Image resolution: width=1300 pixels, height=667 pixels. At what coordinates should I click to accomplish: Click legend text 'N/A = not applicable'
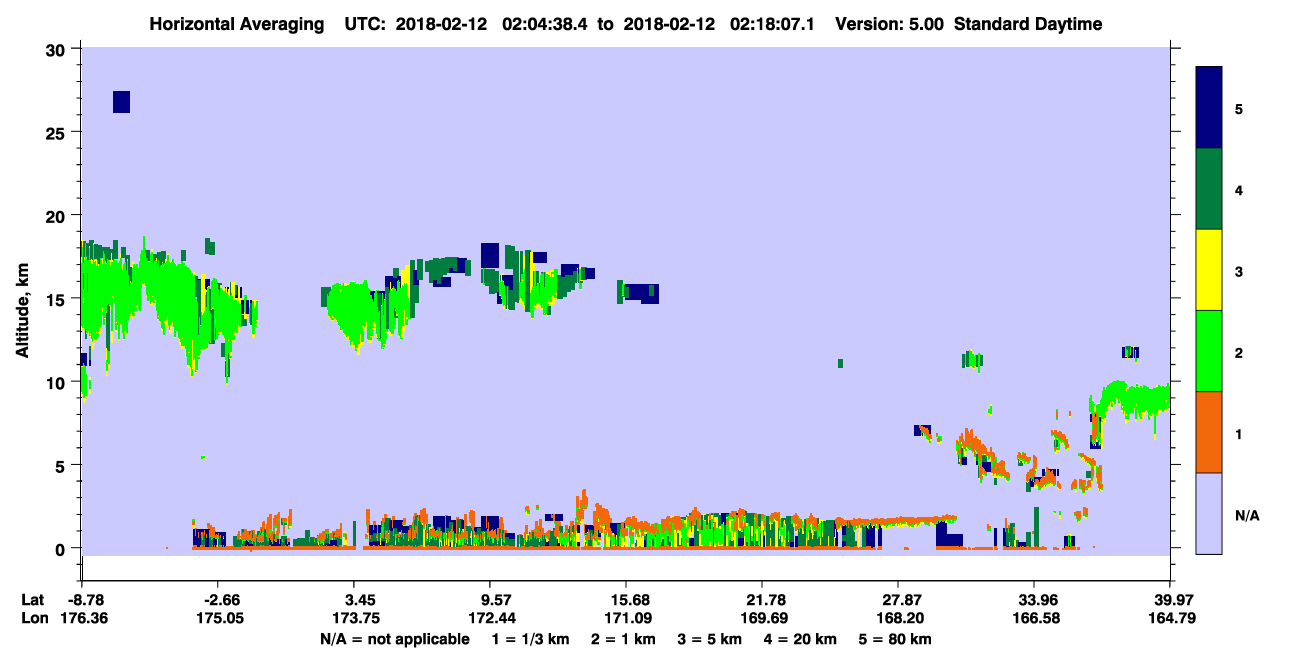[394, 639]
